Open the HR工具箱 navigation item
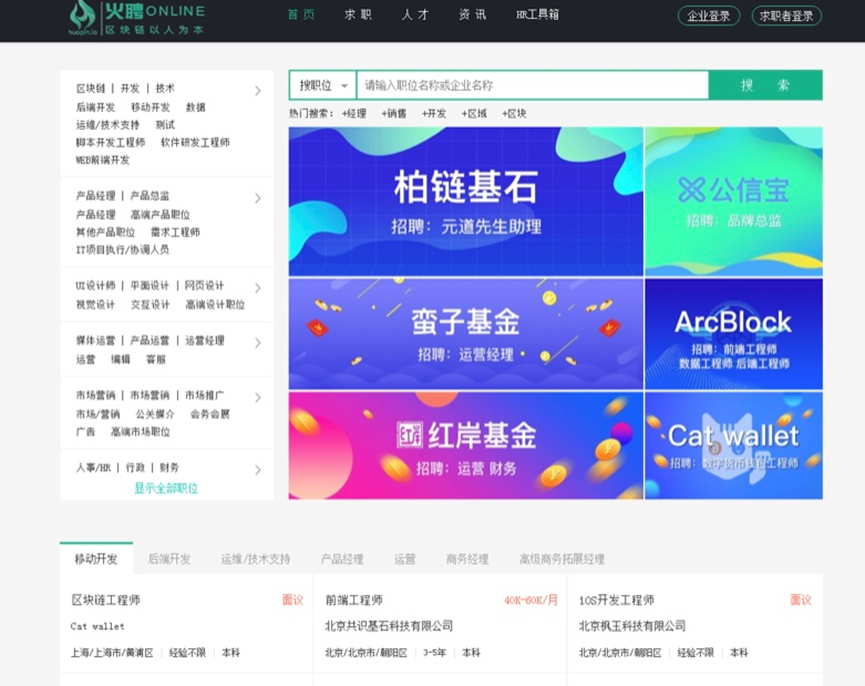 pyautogui.click(x=537, y=15)
